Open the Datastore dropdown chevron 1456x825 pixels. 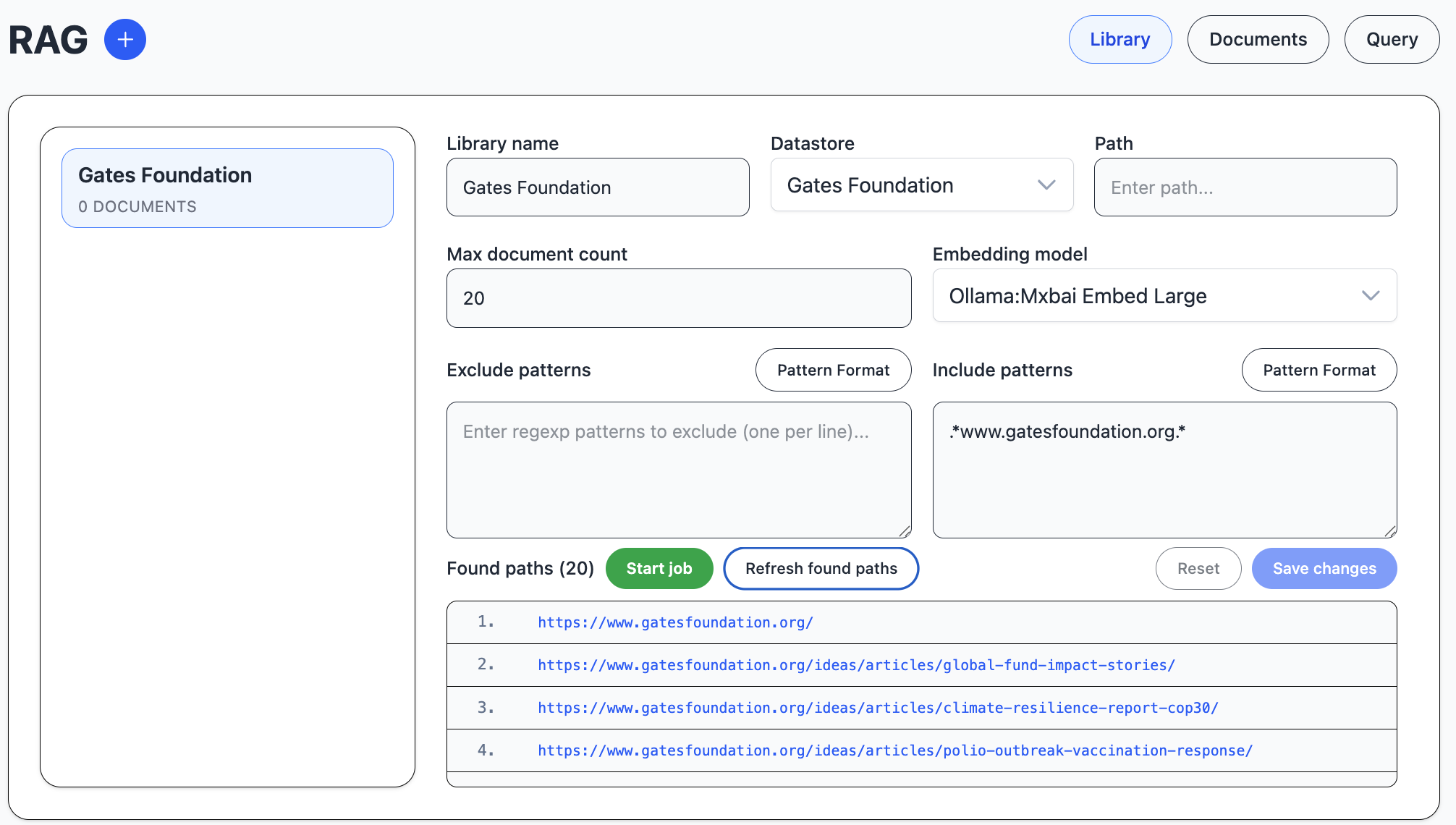tap(1046, 185)
